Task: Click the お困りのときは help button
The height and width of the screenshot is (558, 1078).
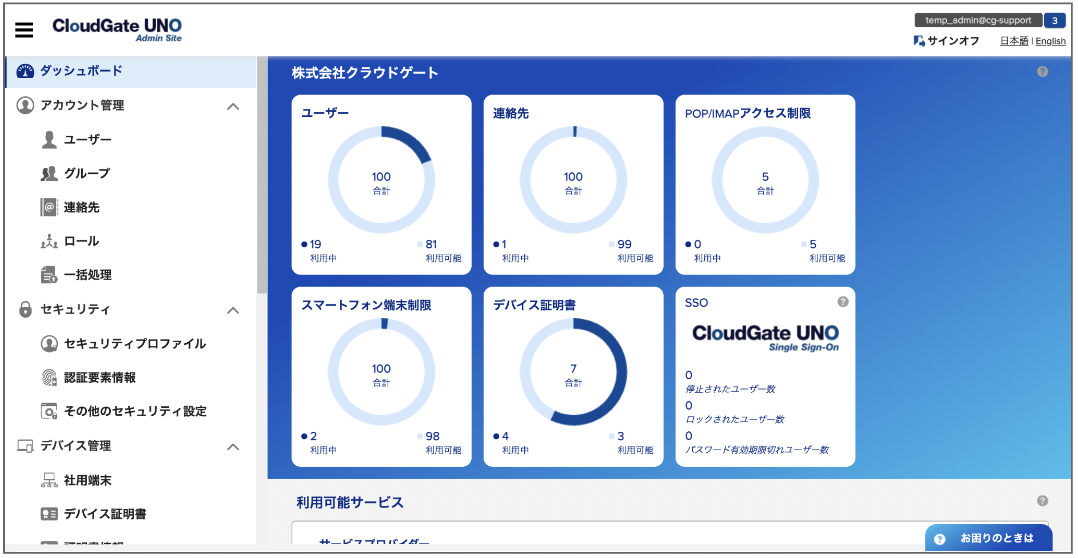Action: pos(988,539)
